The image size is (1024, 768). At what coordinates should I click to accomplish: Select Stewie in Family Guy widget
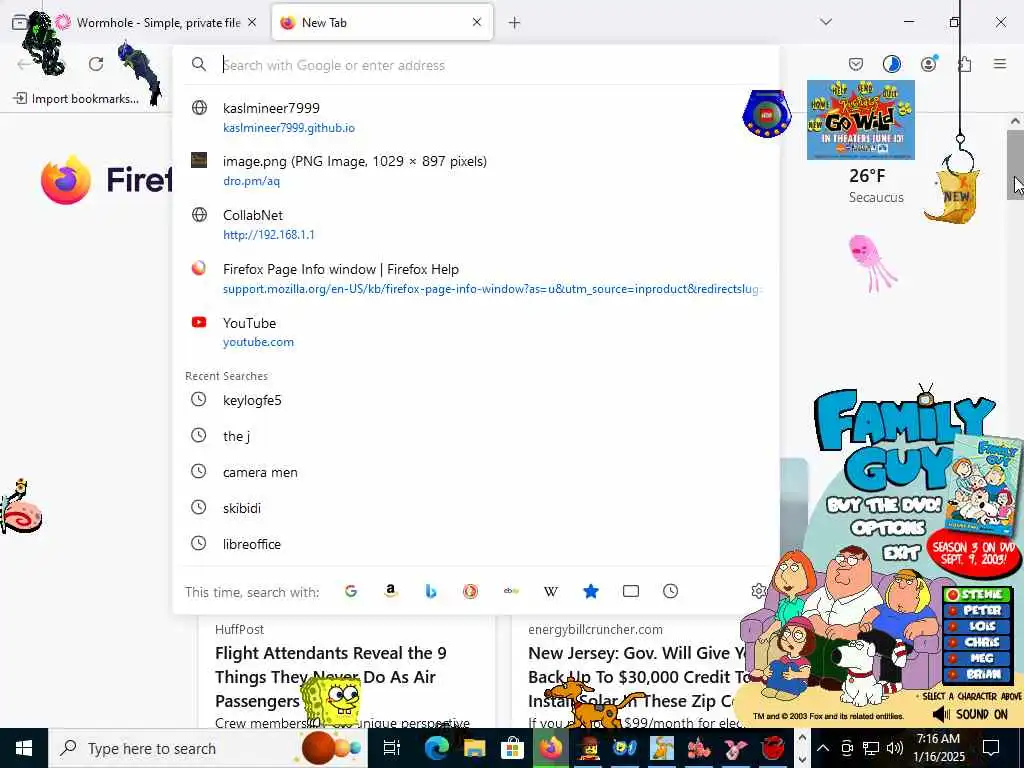(x=977, y=594)
